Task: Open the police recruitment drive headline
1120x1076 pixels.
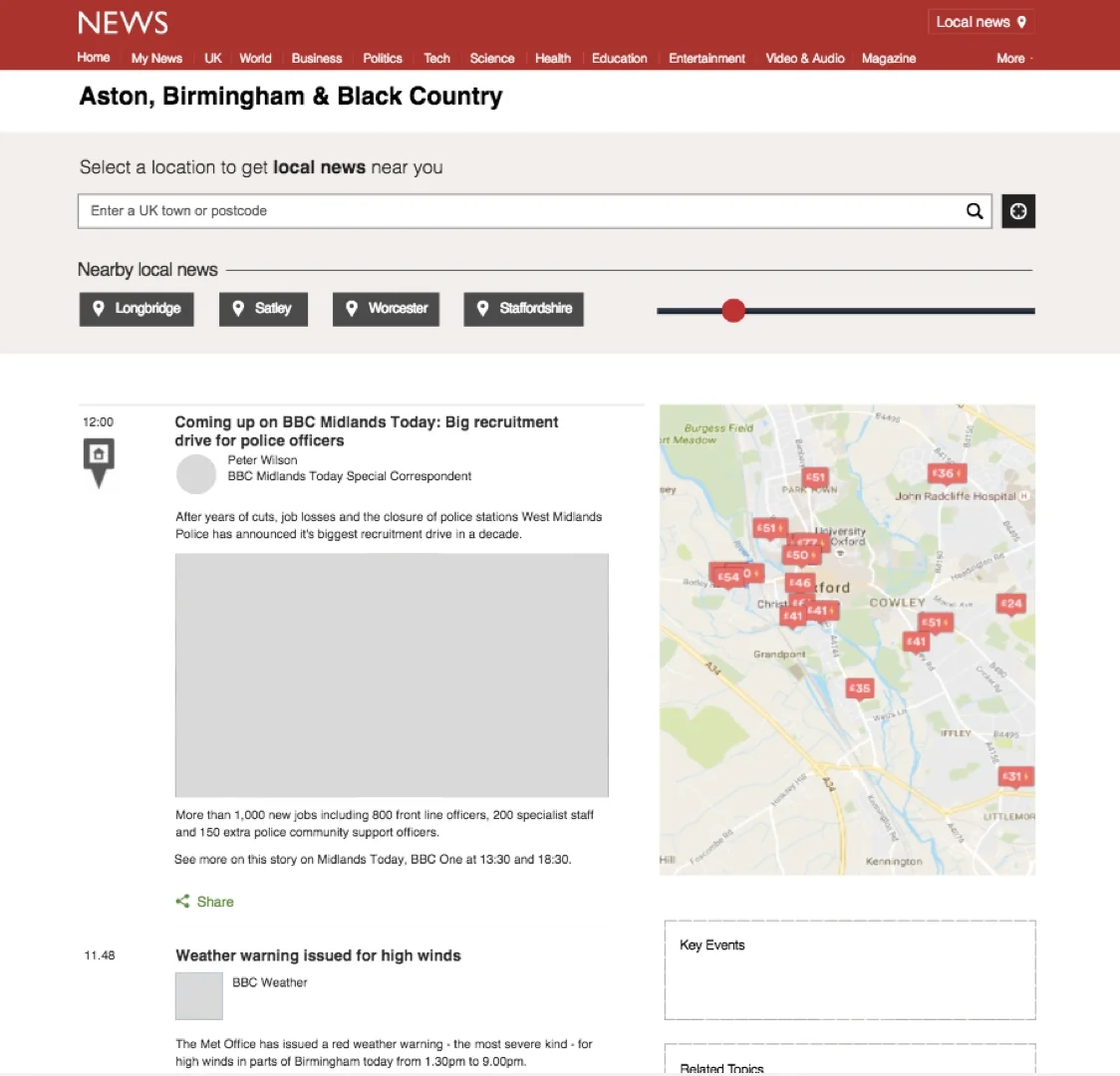Action: click(x=367, y=431)
